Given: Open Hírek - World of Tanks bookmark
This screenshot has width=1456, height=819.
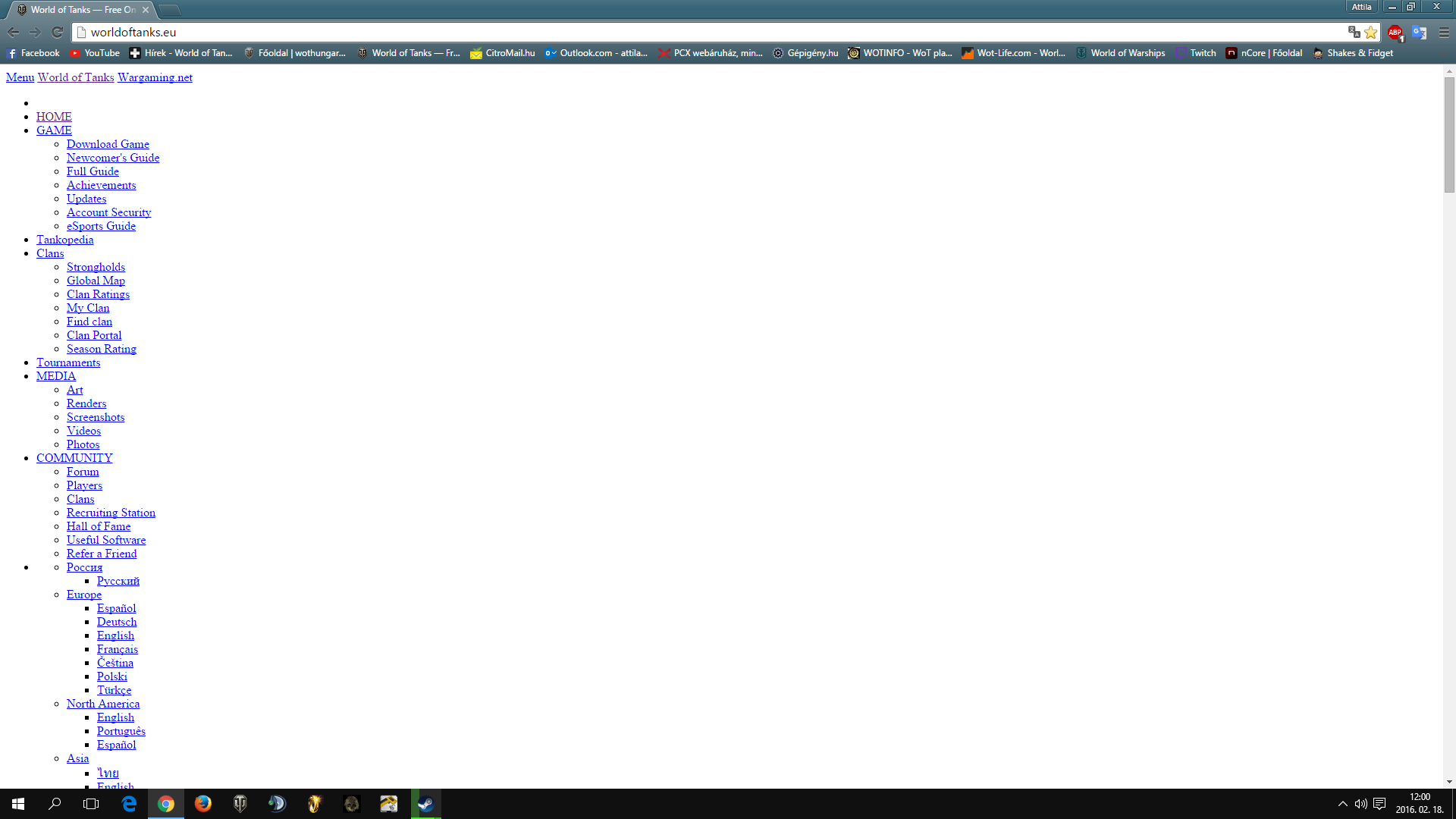Looking at the screenshot, I should point(181,53).
